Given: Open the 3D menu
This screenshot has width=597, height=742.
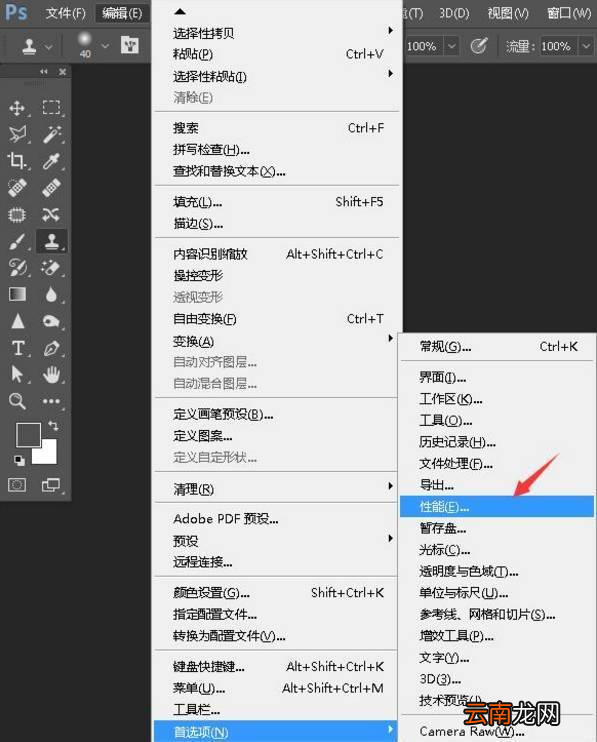Looking at the screenshot, I should tap(454, 13).
